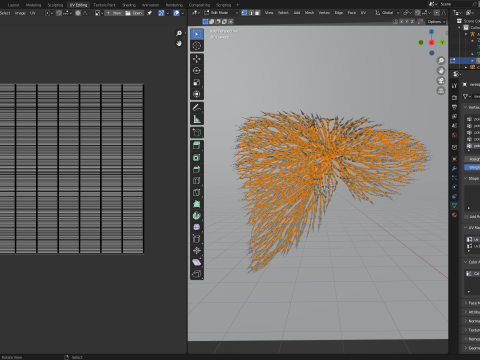Enable vertex select mode
This screenshot has width=480, height=360.
[244, 13]
